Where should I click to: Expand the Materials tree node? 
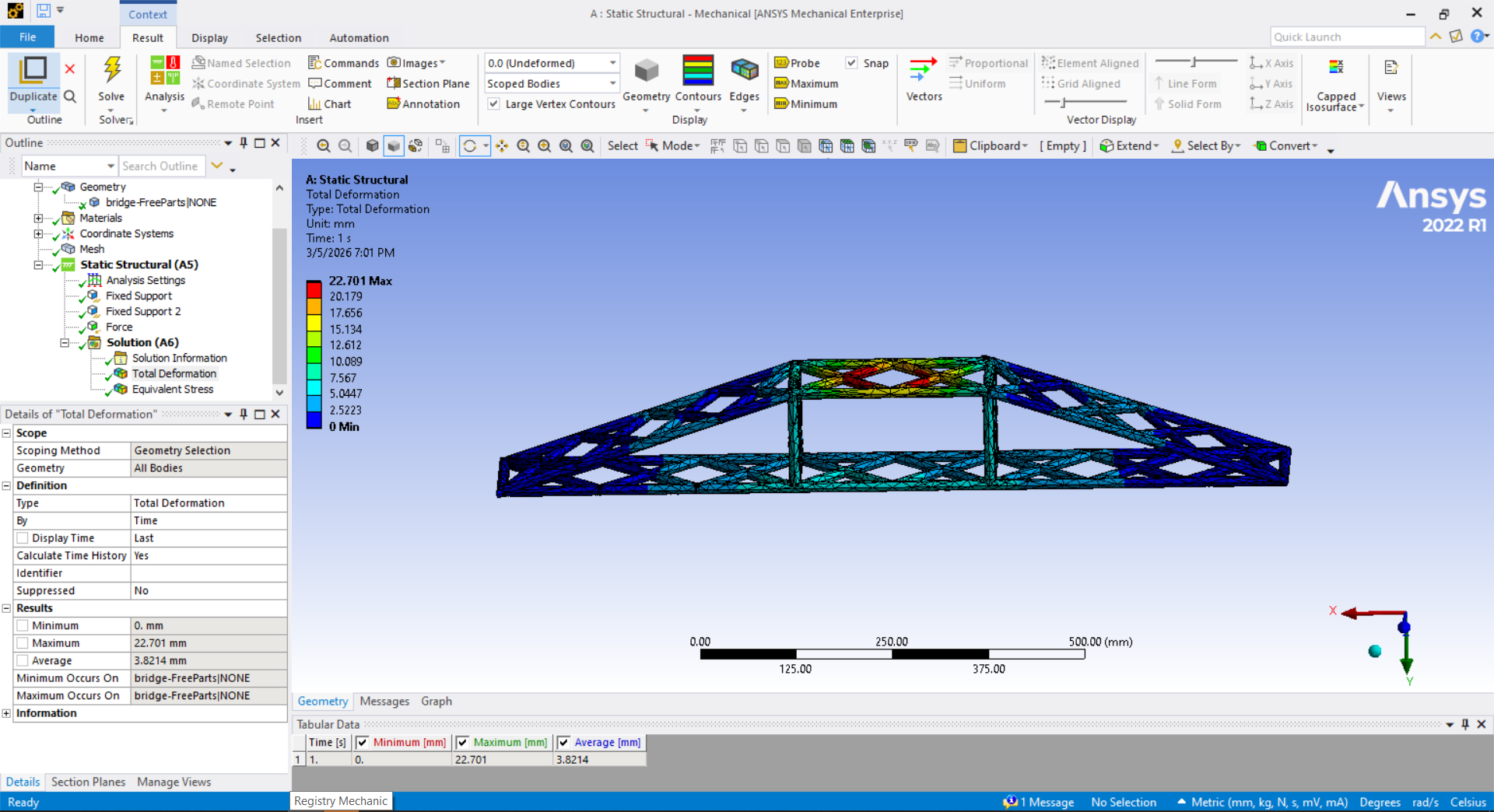(37, 219)
